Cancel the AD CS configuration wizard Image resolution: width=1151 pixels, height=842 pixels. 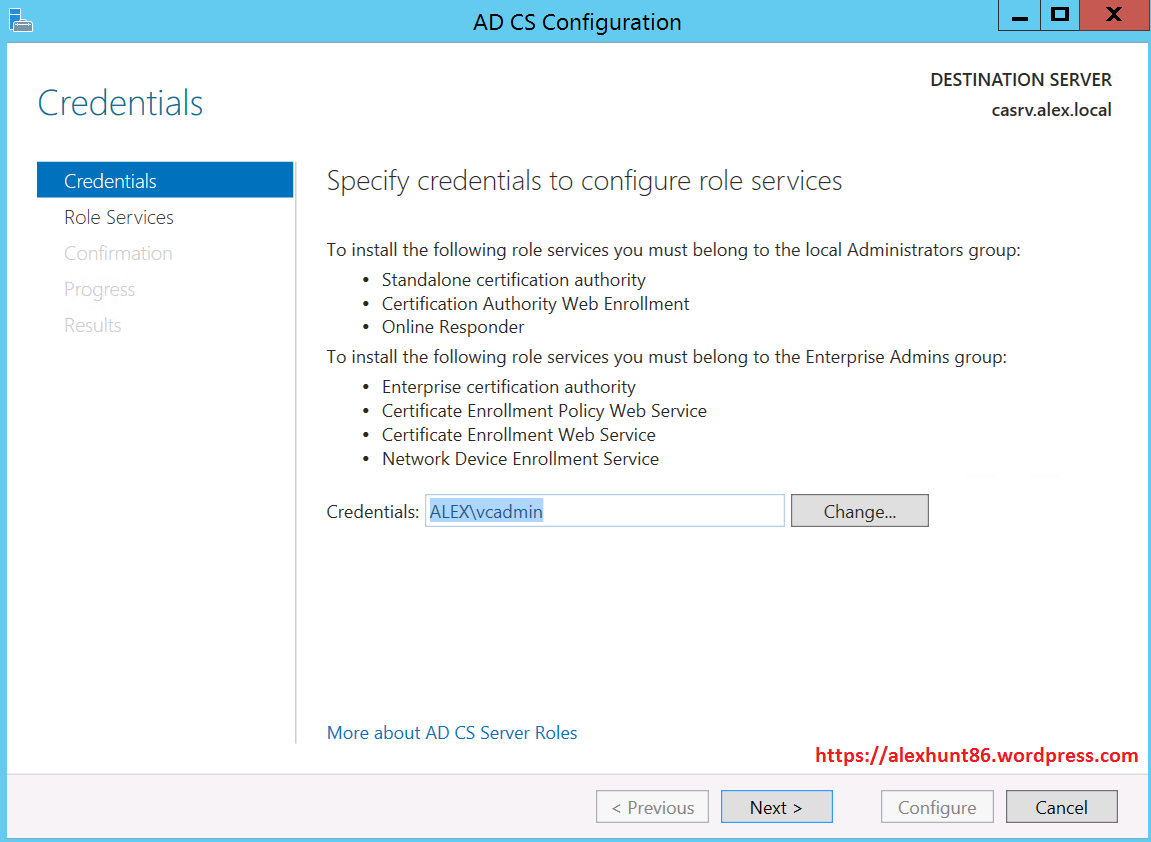pyautogui.click(x=1061, y=807)
